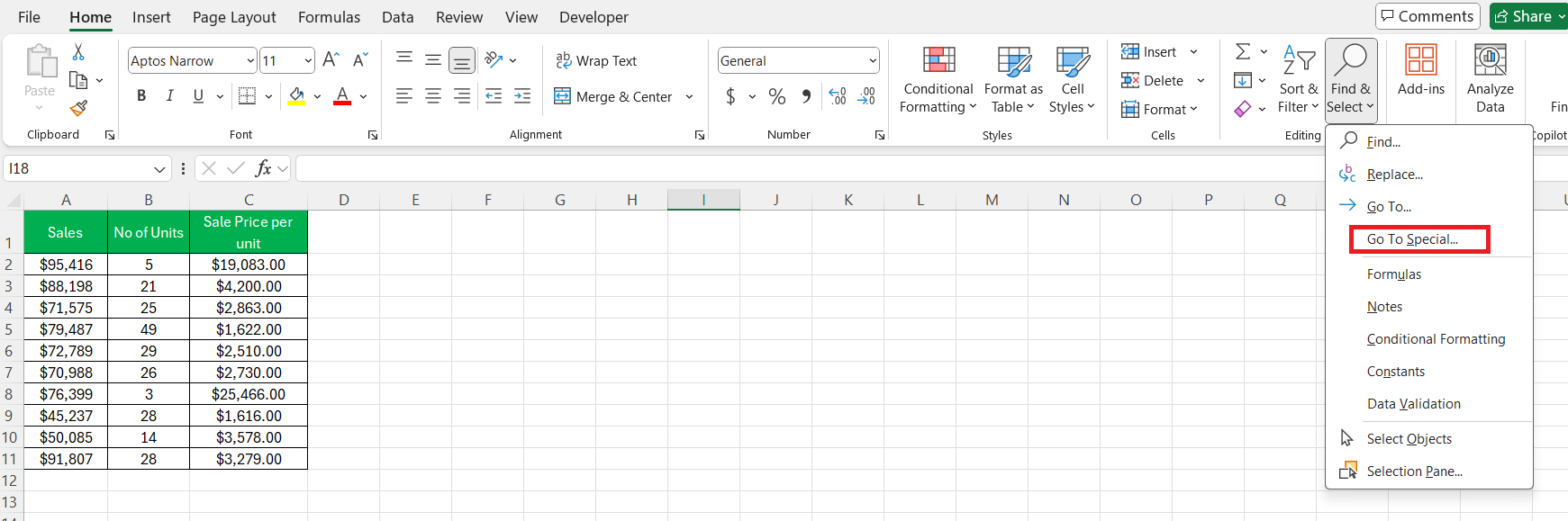Toggle Wrap Text
This screenshot has width=1568, height=521.
[596, 60]
